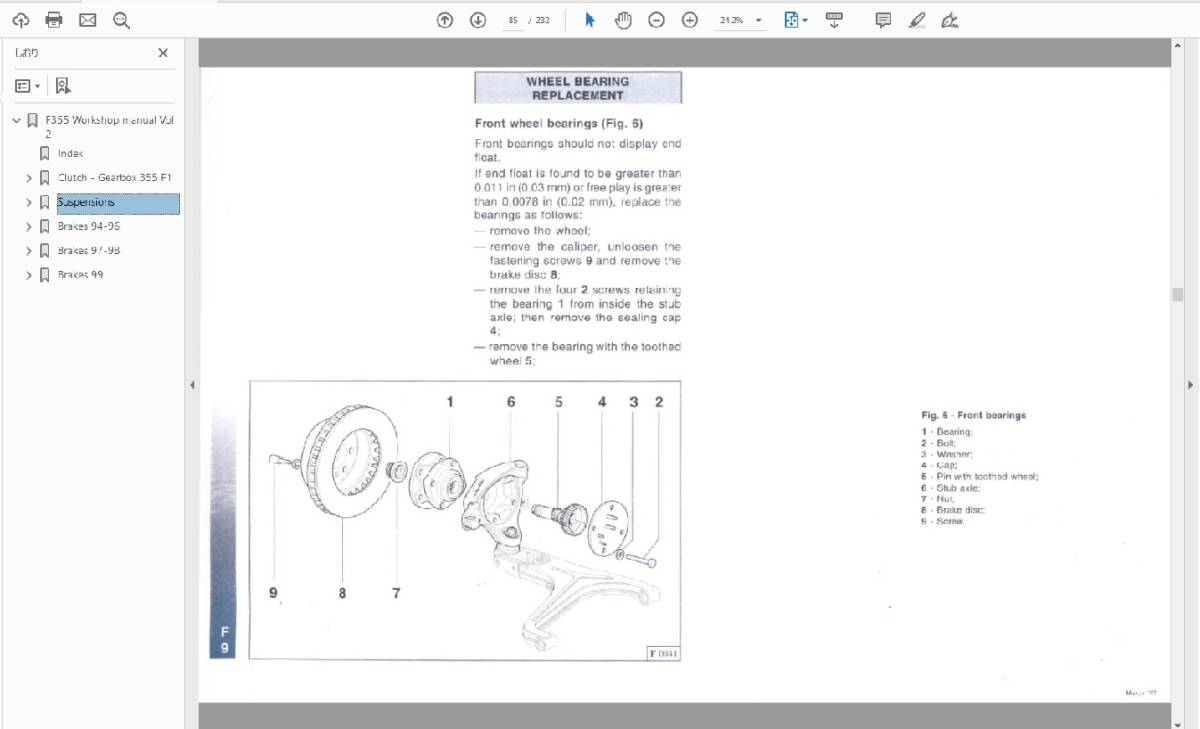The width and height of the screenshot is (1200, 729).
Task: Send the file by email envelope icon
Action: [x=87, y=20]
